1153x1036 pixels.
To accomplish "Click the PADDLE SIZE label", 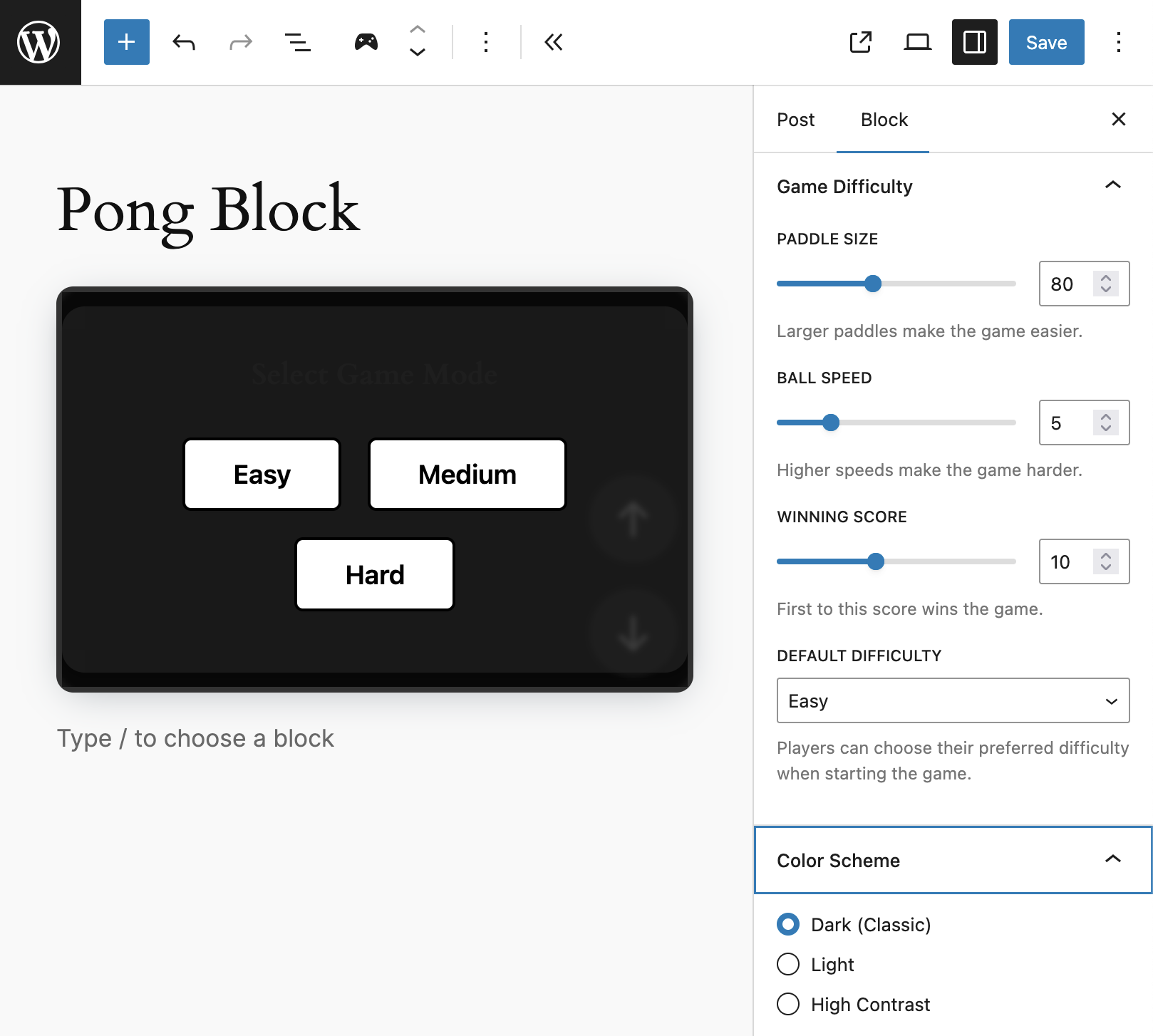I will pyautogui.click(x=827, y=239).
